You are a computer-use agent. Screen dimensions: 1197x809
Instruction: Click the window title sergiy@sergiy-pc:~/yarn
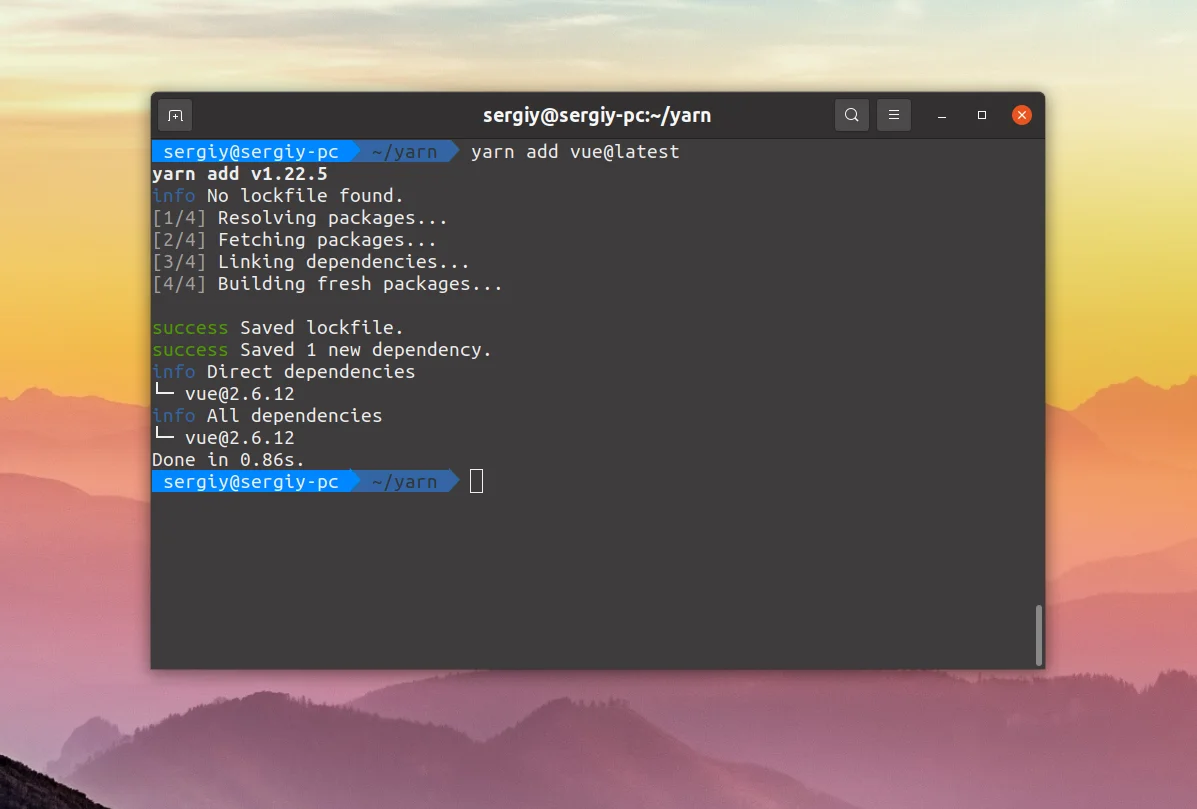(597, 115)
